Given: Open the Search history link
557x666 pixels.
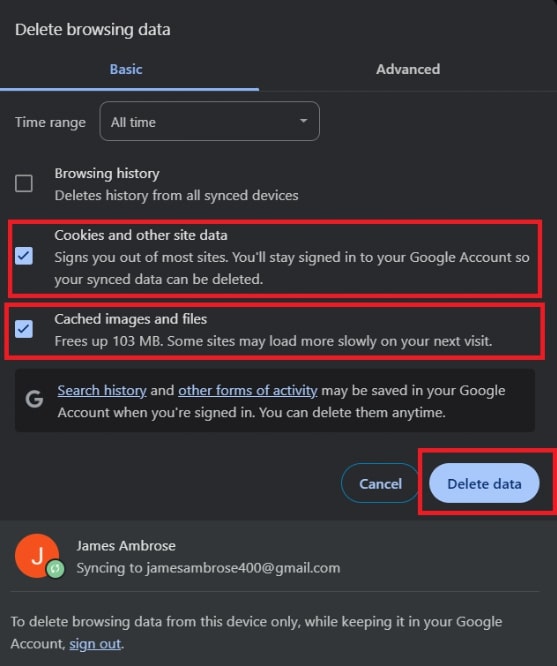Looking at the screenshot, I should [102, 390].
